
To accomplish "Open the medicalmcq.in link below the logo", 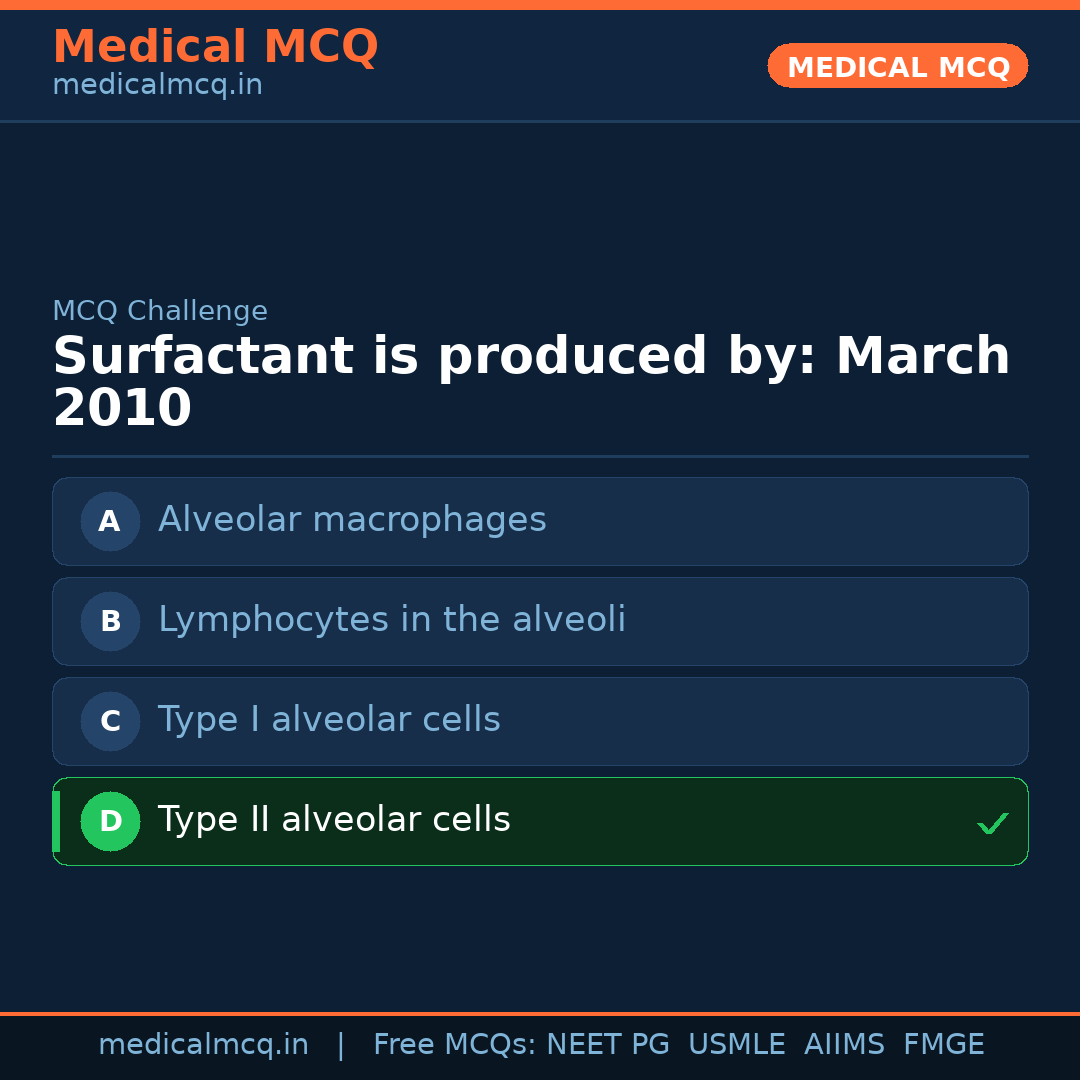I will (x=156, y=84).
